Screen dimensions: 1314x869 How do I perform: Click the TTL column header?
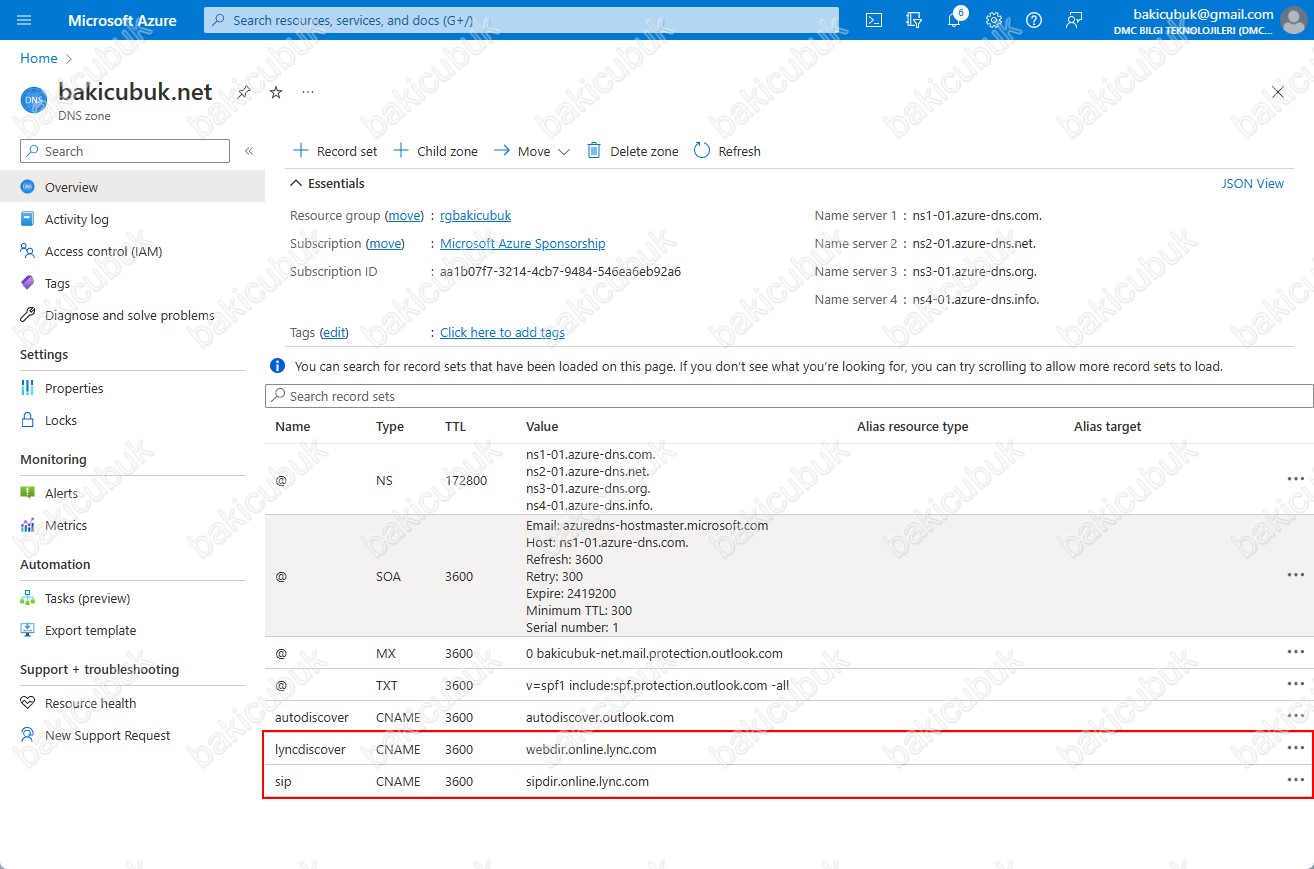pos(456,426)
